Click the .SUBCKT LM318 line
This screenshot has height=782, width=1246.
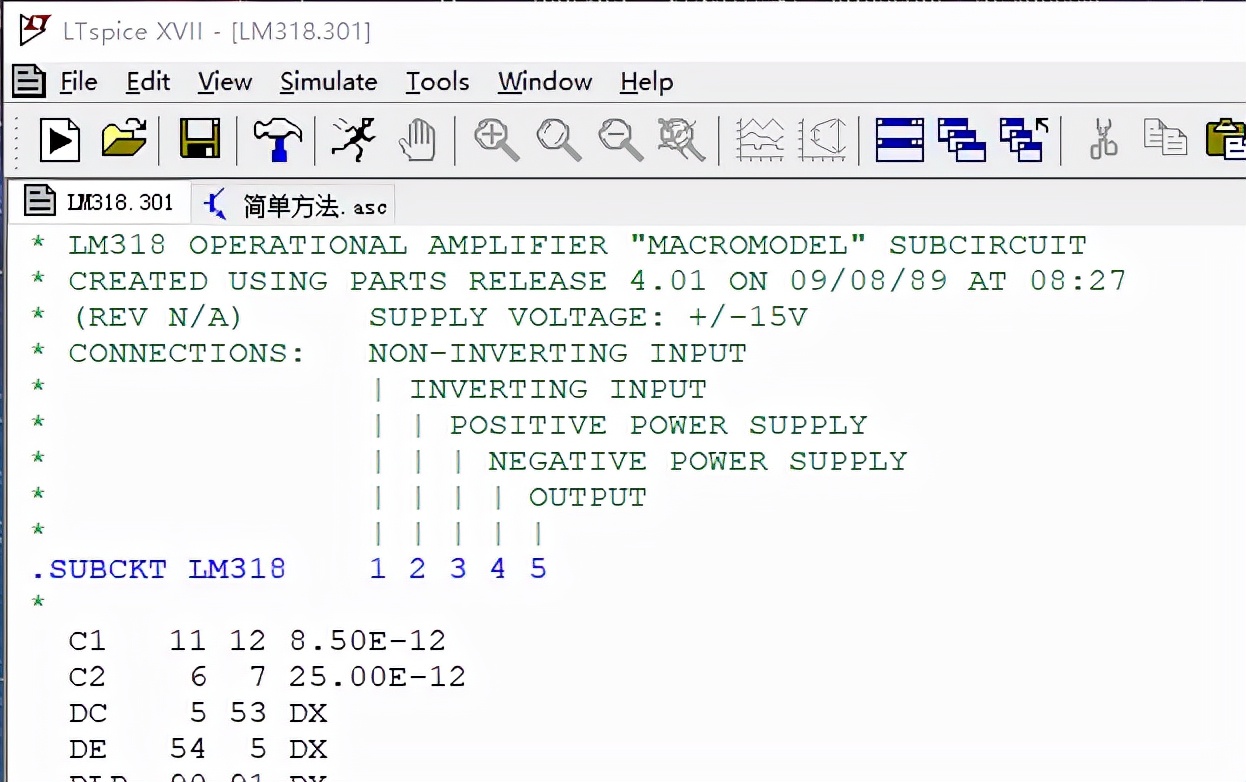289,569
